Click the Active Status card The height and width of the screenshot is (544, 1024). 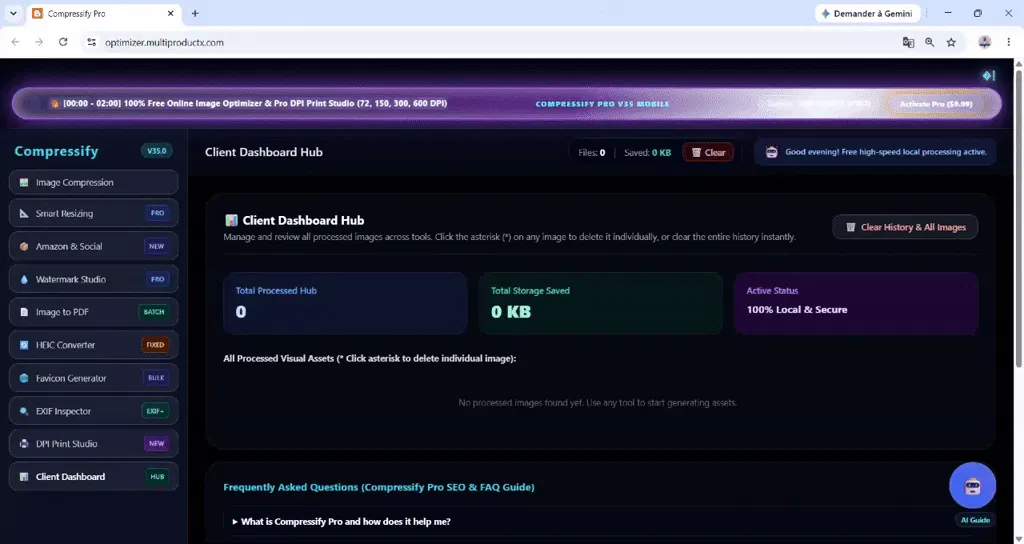click(856, 303)
